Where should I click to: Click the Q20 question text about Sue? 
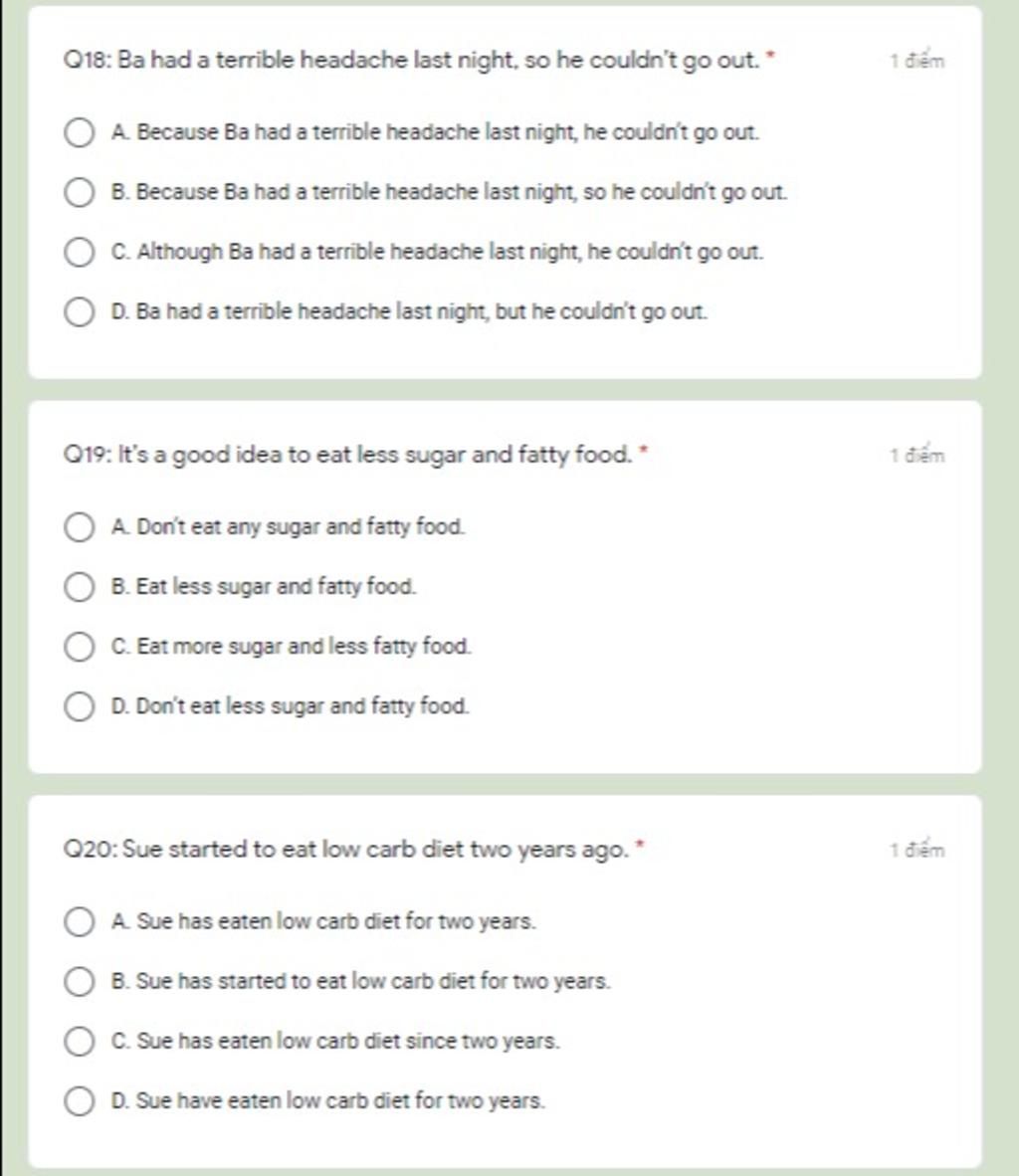pyautogui.click(x=346, y=849)
